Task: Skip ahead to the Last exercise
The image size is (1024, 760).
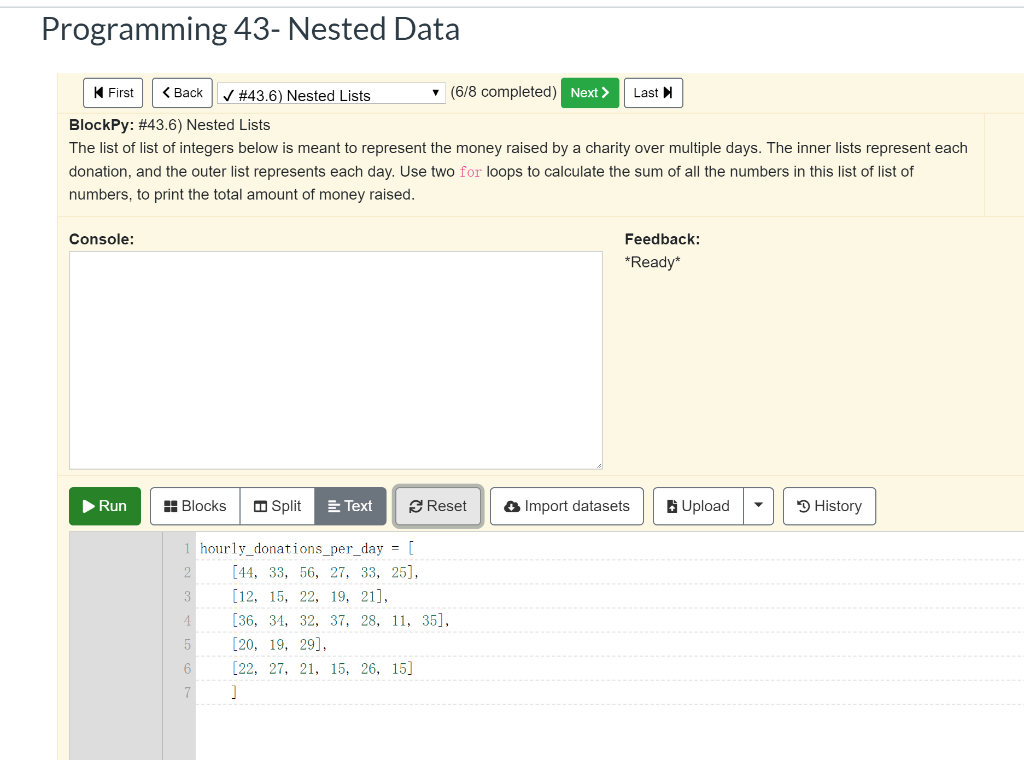Action: click(x=653, y=92)
